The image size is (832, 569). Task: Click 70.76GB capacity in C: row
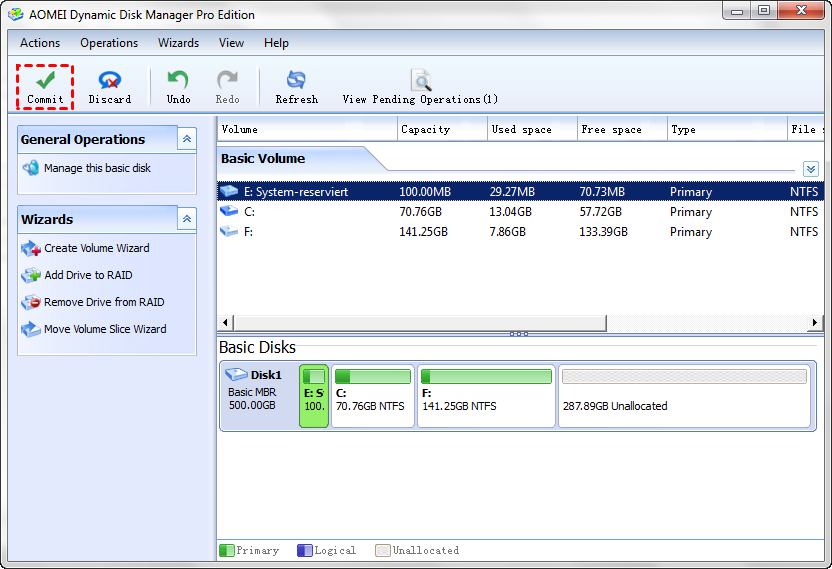tap(420, 211)
